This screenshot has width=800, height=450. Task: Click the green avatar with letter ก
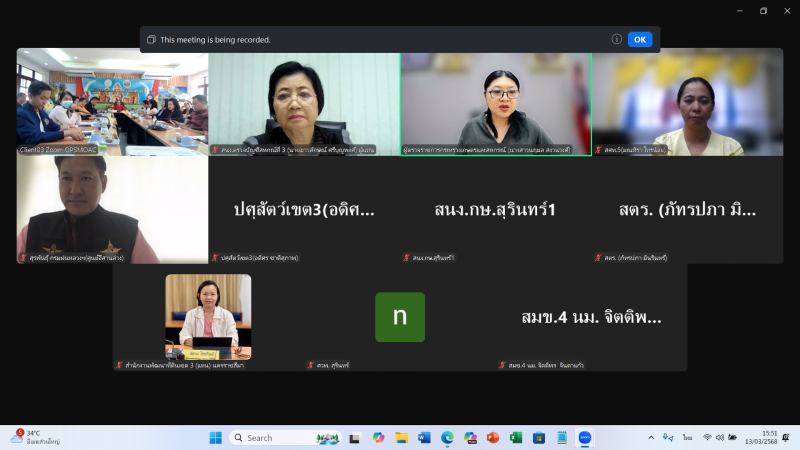(400, 317)
